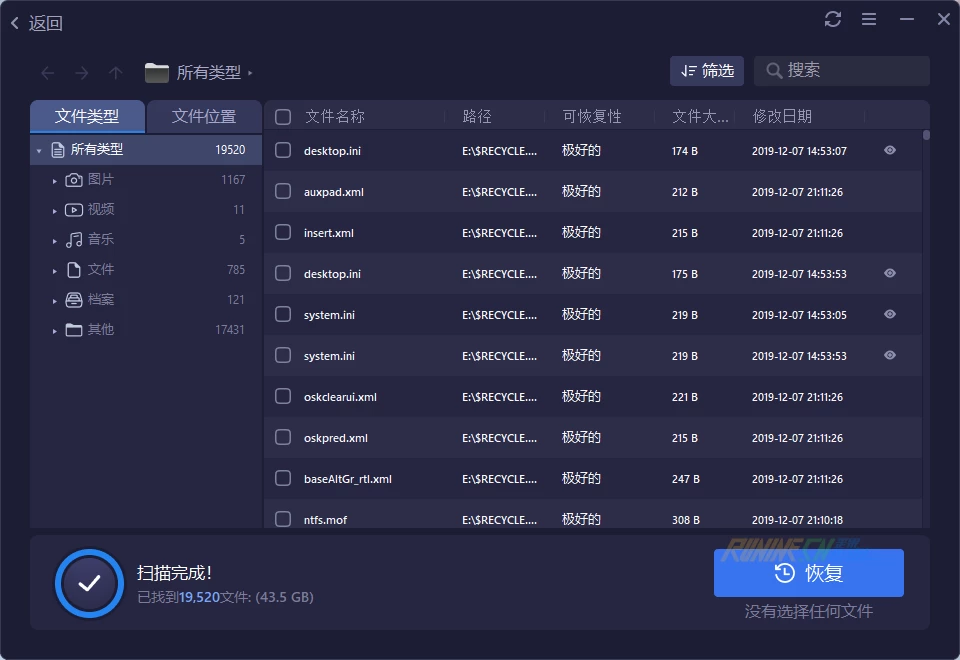Select the 视频 video category icon
The height and width of the screenshot is (660, 960).
coord(74,210)
